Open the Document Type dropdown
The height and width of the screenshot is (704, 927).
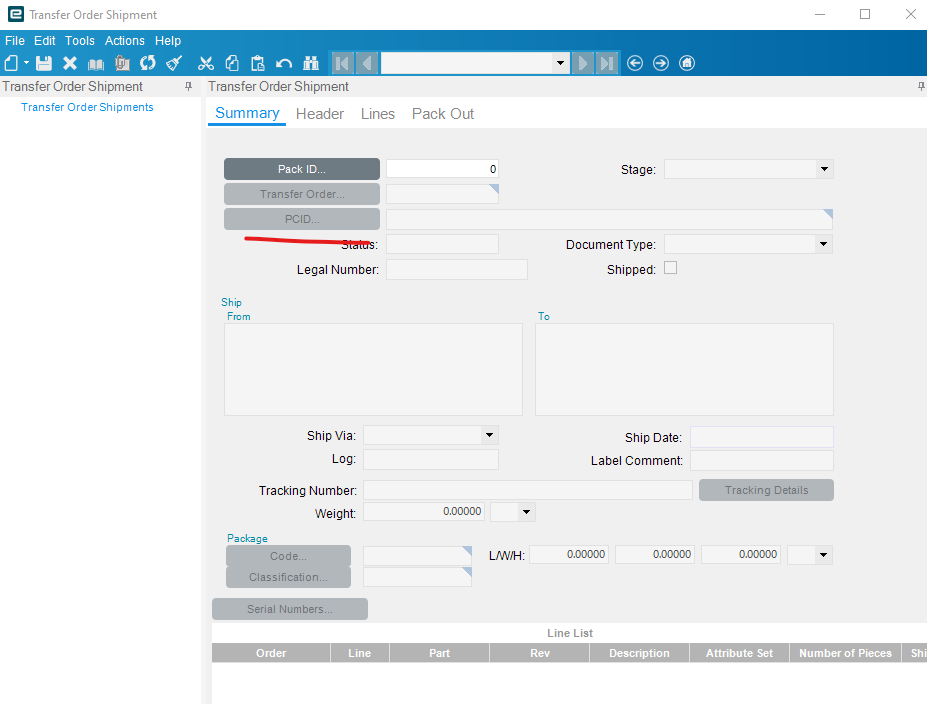824,244
